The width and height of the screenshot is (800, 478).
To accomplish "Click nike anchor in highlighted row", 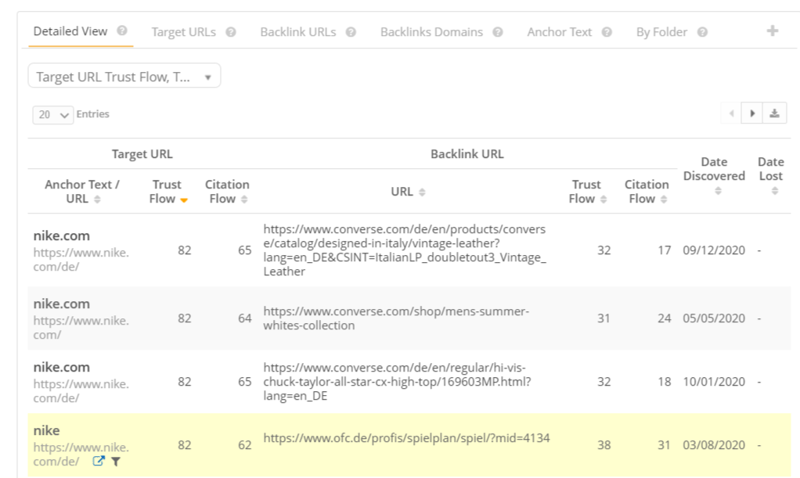I will tap(46, 431).
